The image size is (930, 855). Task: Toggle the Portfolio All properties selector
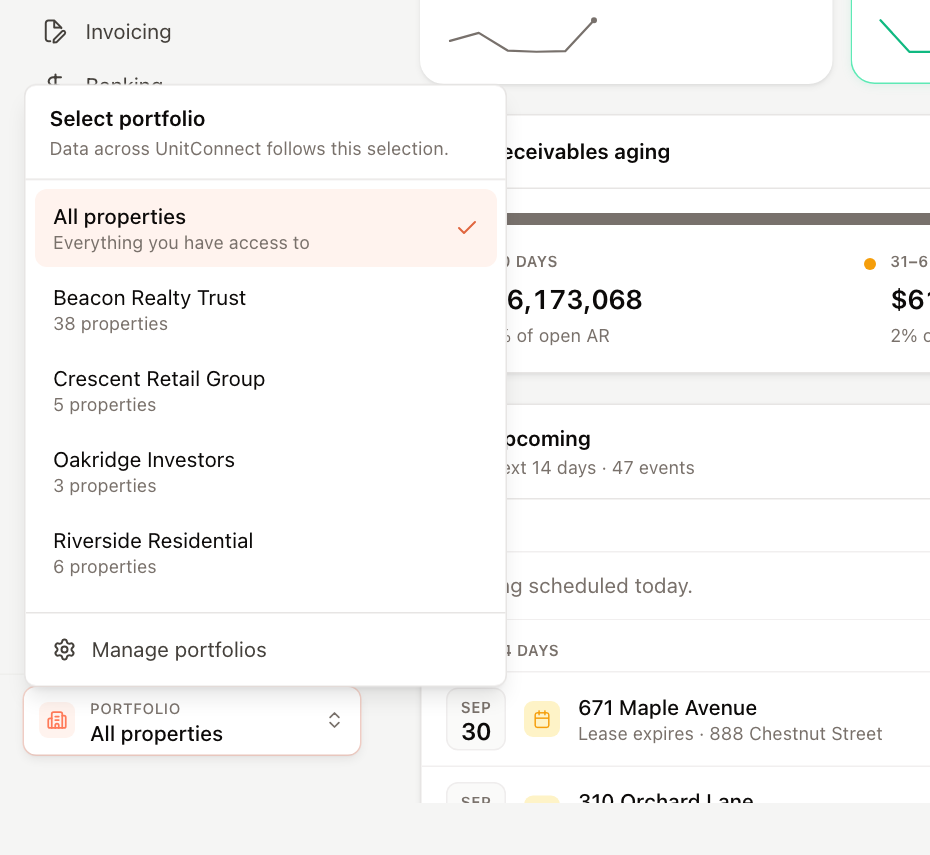tap(192, 721)
